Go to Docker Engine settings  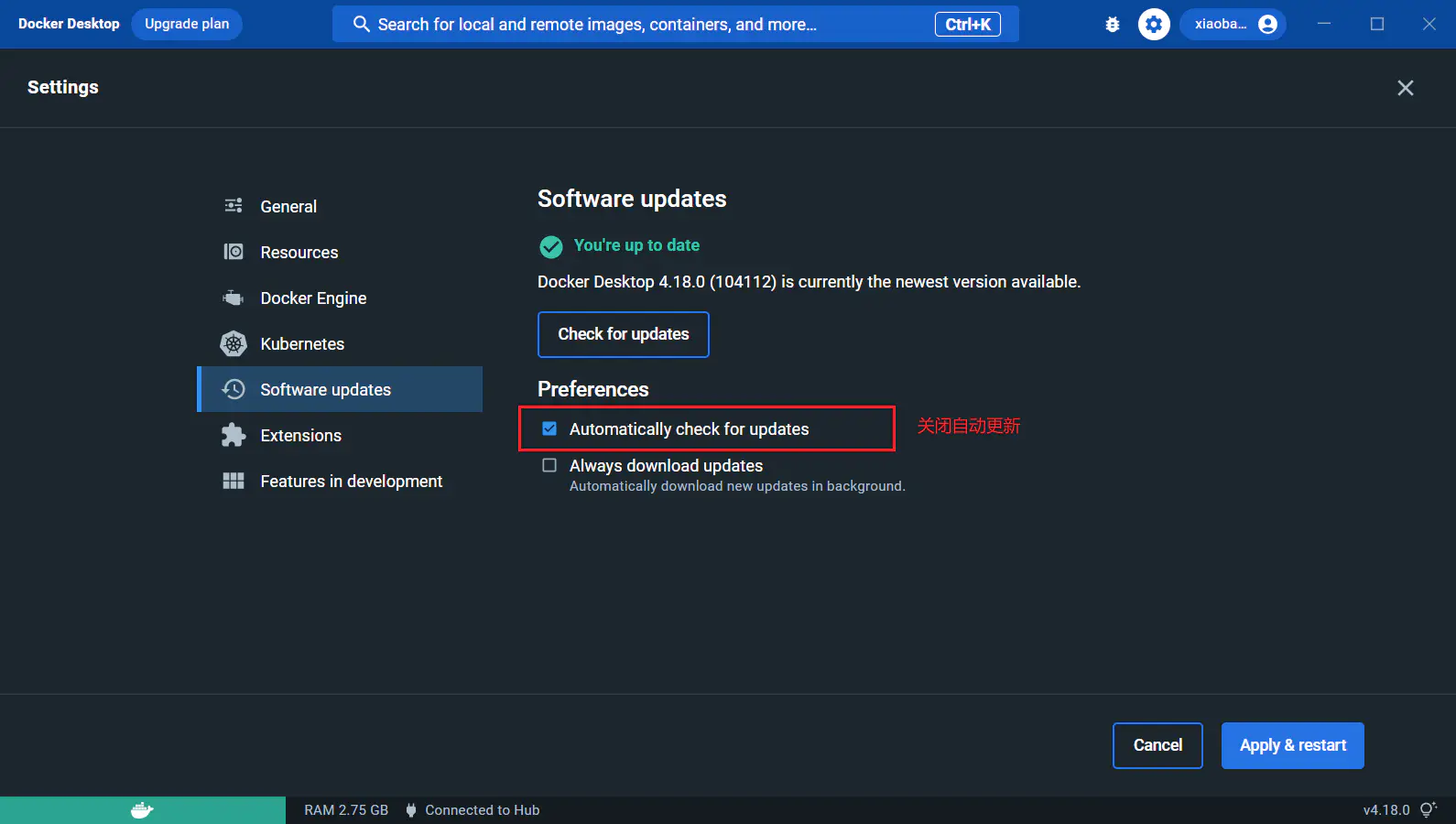[x=340, y=298]
